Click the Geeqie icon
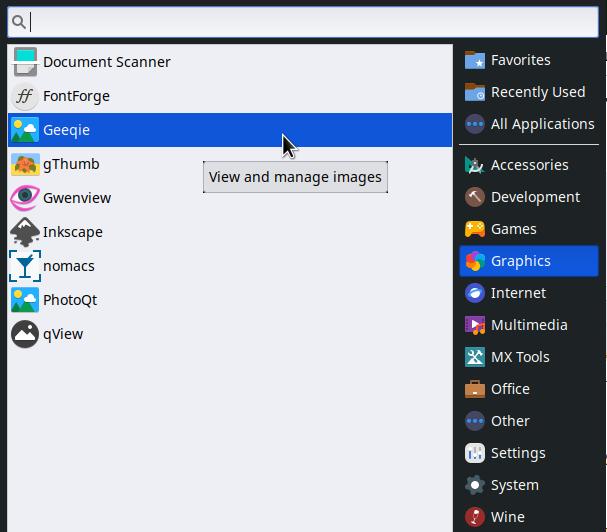Screen dimensions: 607x532 [25, 130]
